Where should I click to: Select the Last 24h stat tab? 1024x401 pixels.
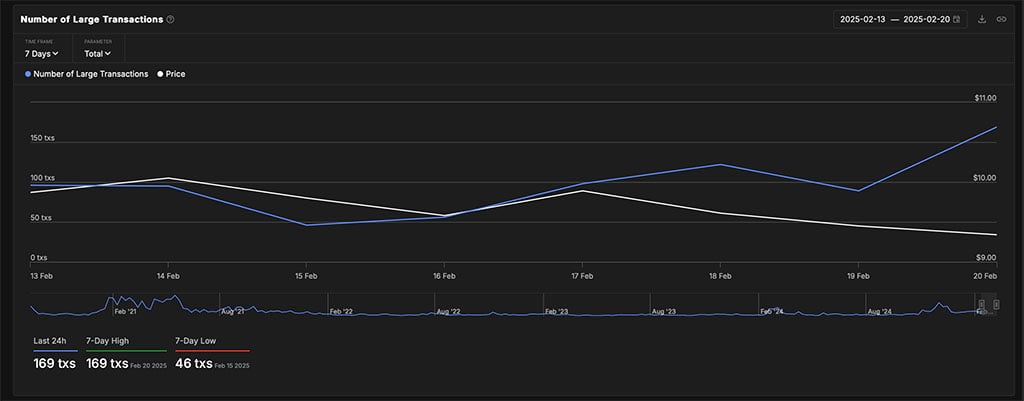[50, 341]
